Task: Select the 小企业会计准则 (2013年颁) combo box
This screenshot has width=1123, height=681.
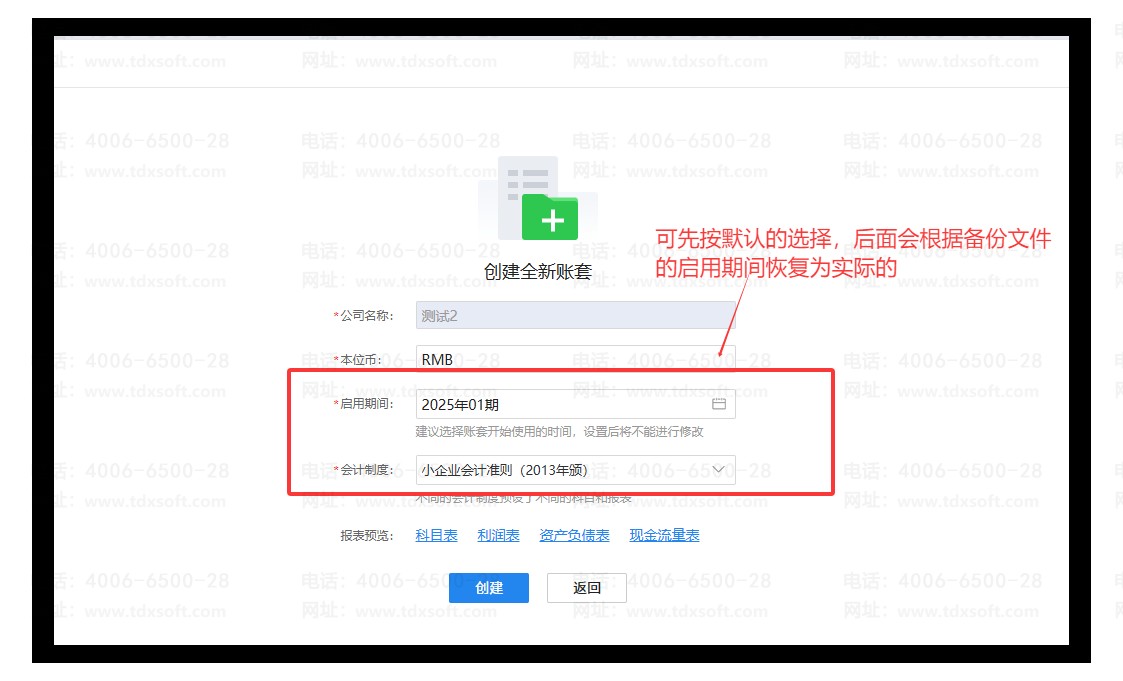Action: [560, 469]
